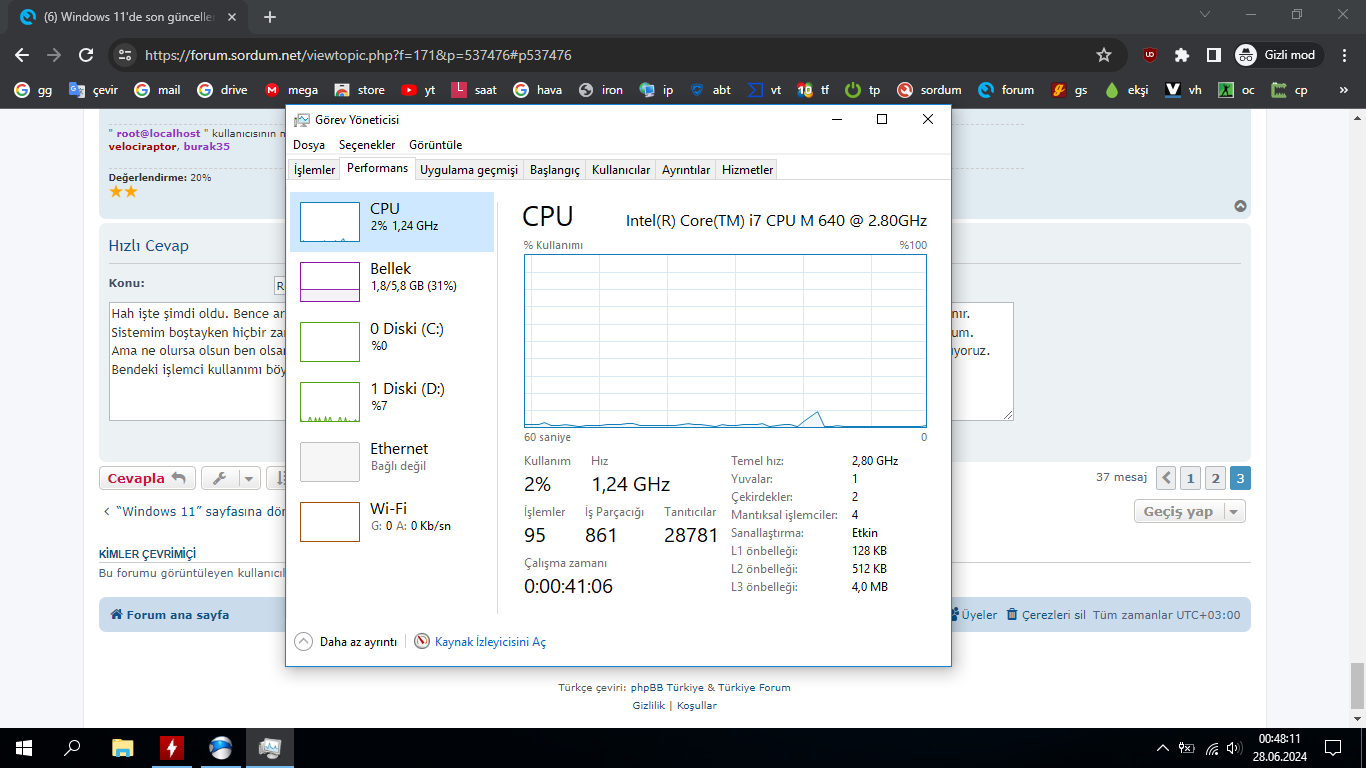Open the extensions puzzle icon
Image resolution: width=1366 pixels, height=768 pixels.
pos(1182,55)
